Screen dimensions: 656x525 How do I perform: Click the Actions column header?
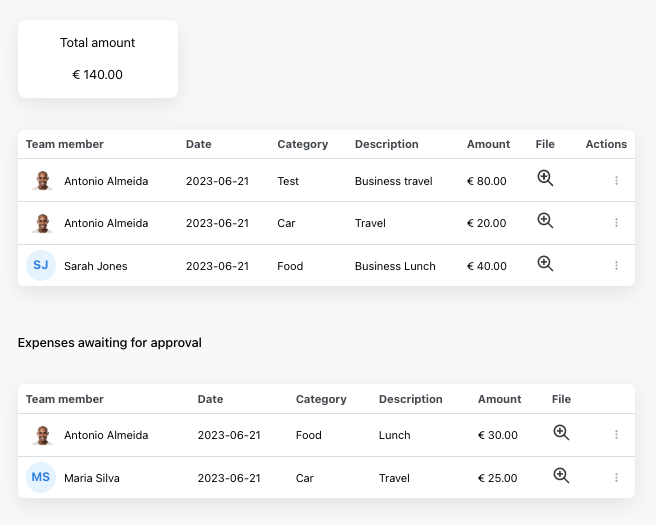[606, 144]
